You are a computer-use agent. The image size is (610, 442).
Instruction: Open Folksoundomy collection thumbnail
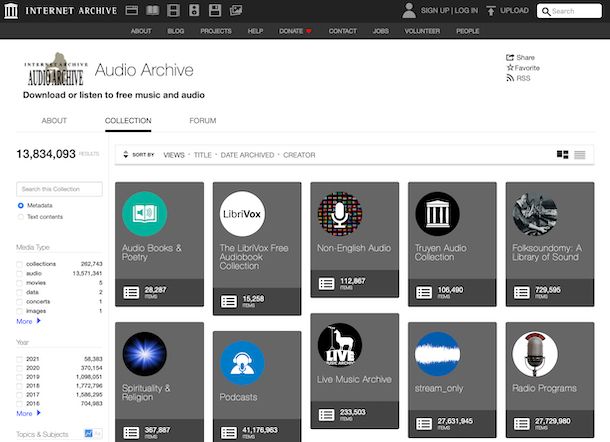pos(535,214)
